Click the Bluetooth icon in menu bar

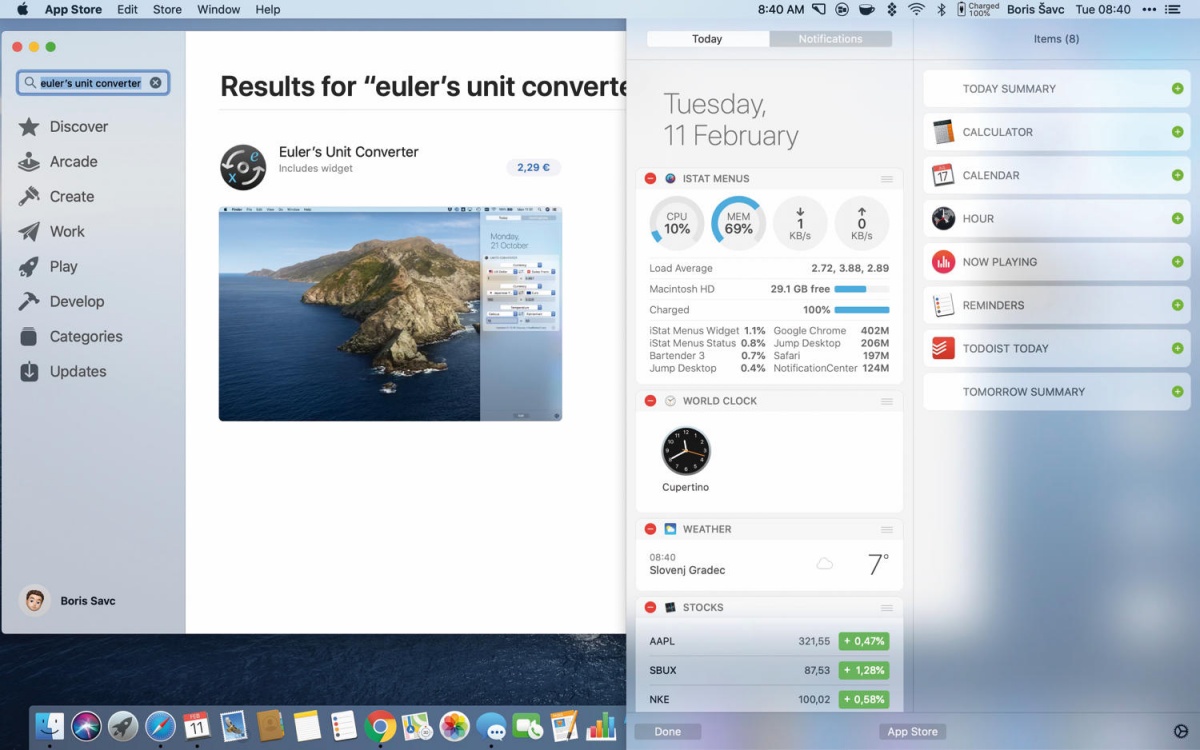click(x=941, y=10)
